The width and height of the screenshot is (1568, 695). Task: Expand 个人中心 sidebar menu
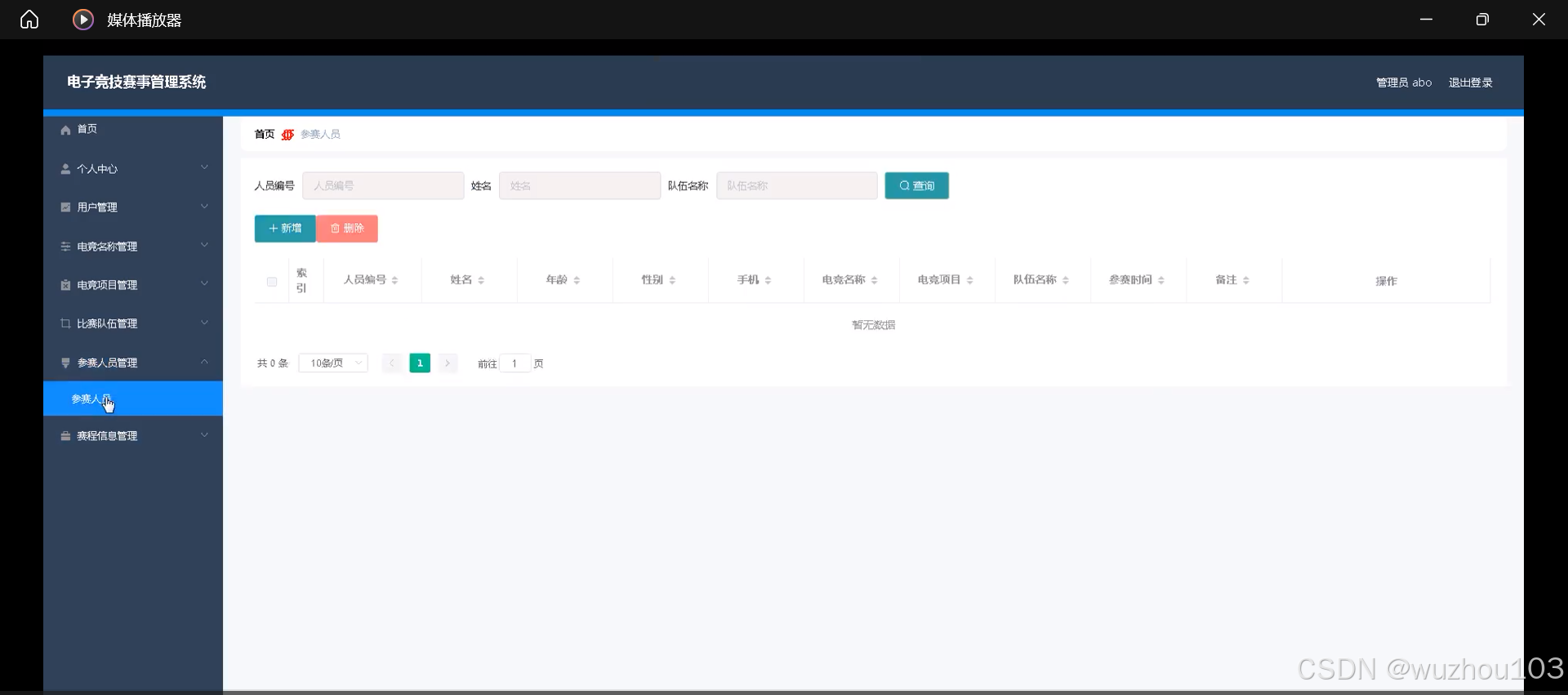tap(133, 168)
